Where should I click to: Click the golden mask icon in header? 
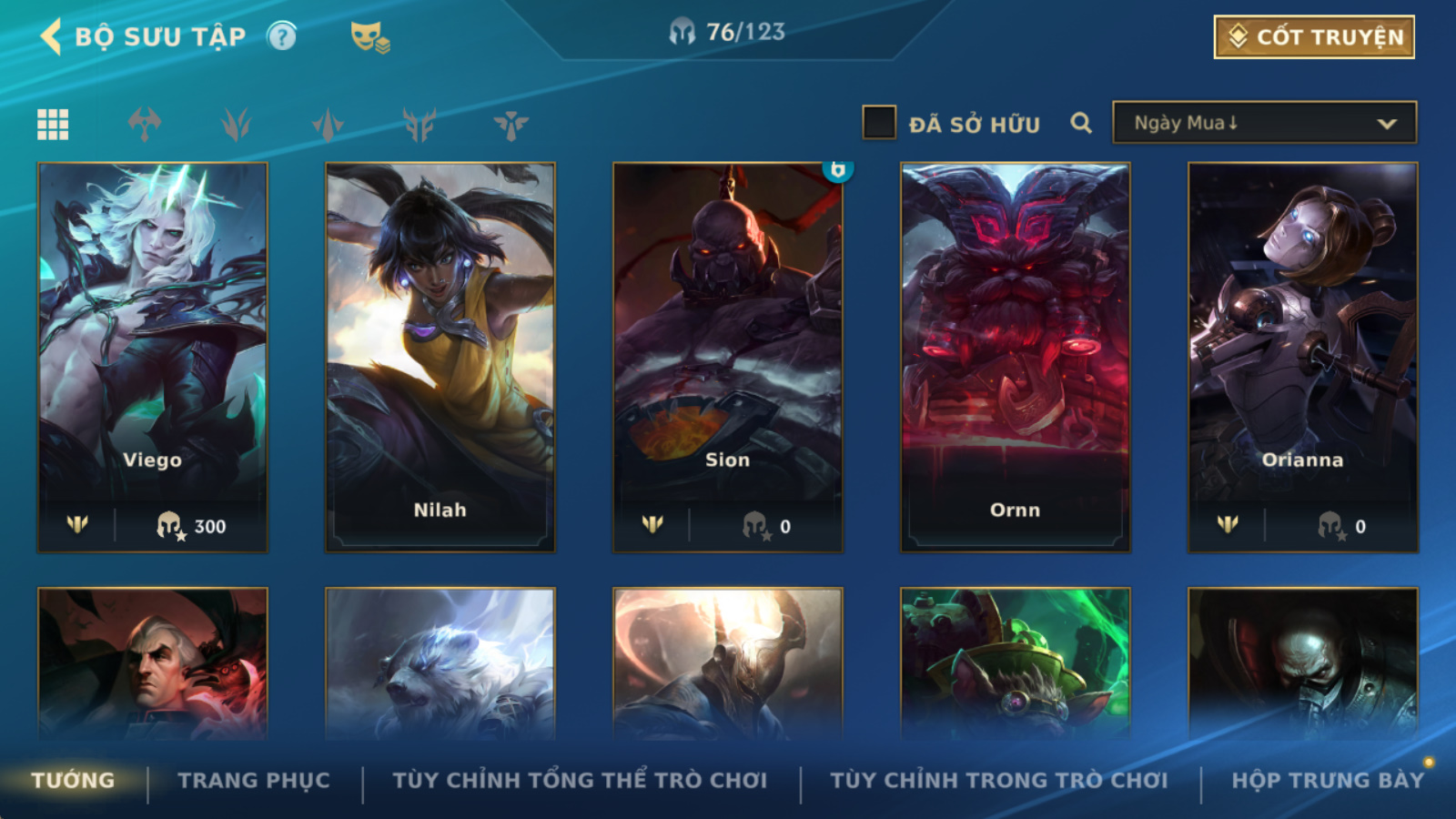click(x=369, y=37)
